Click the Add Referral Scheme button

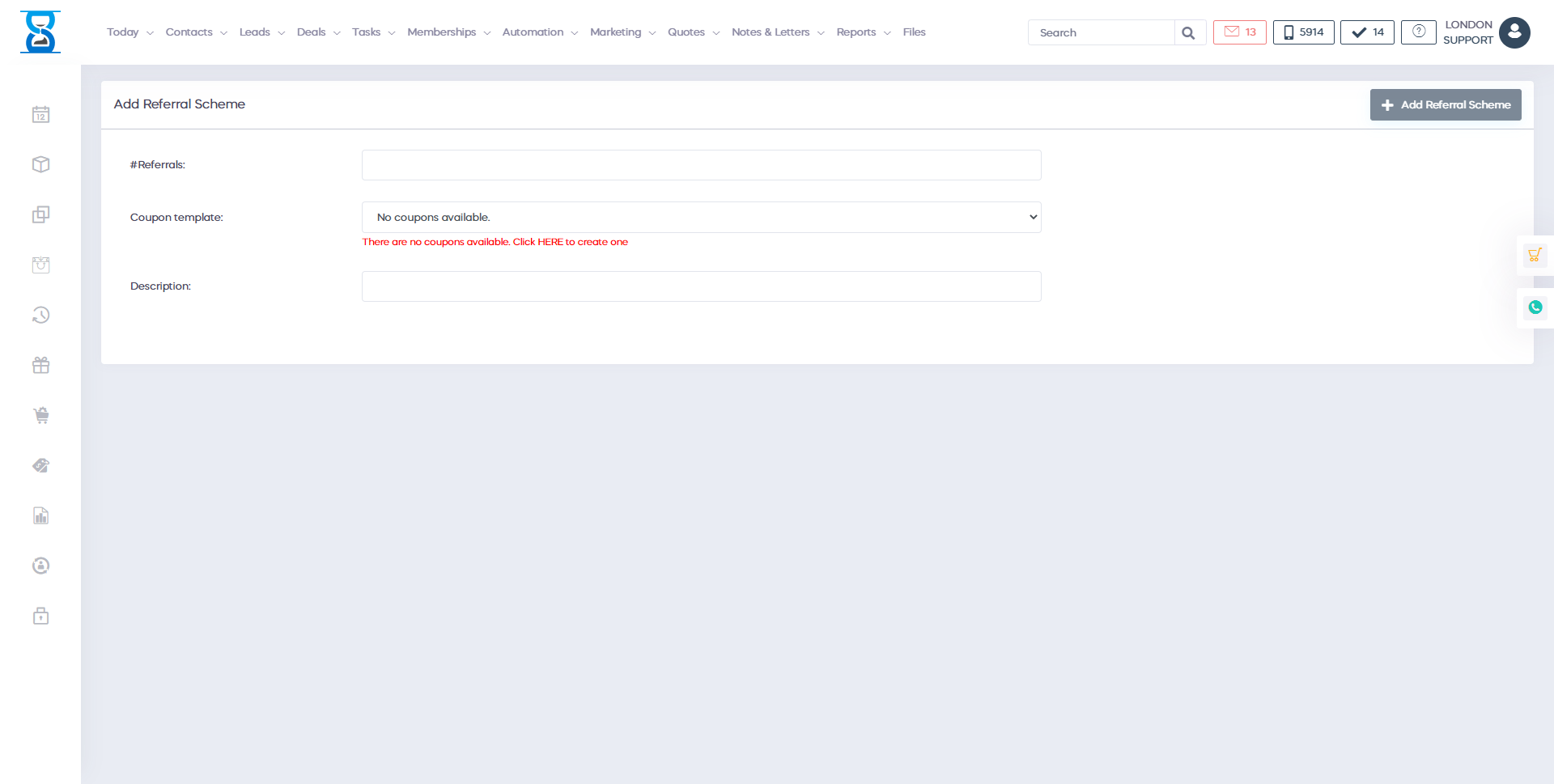(1446, 104)
